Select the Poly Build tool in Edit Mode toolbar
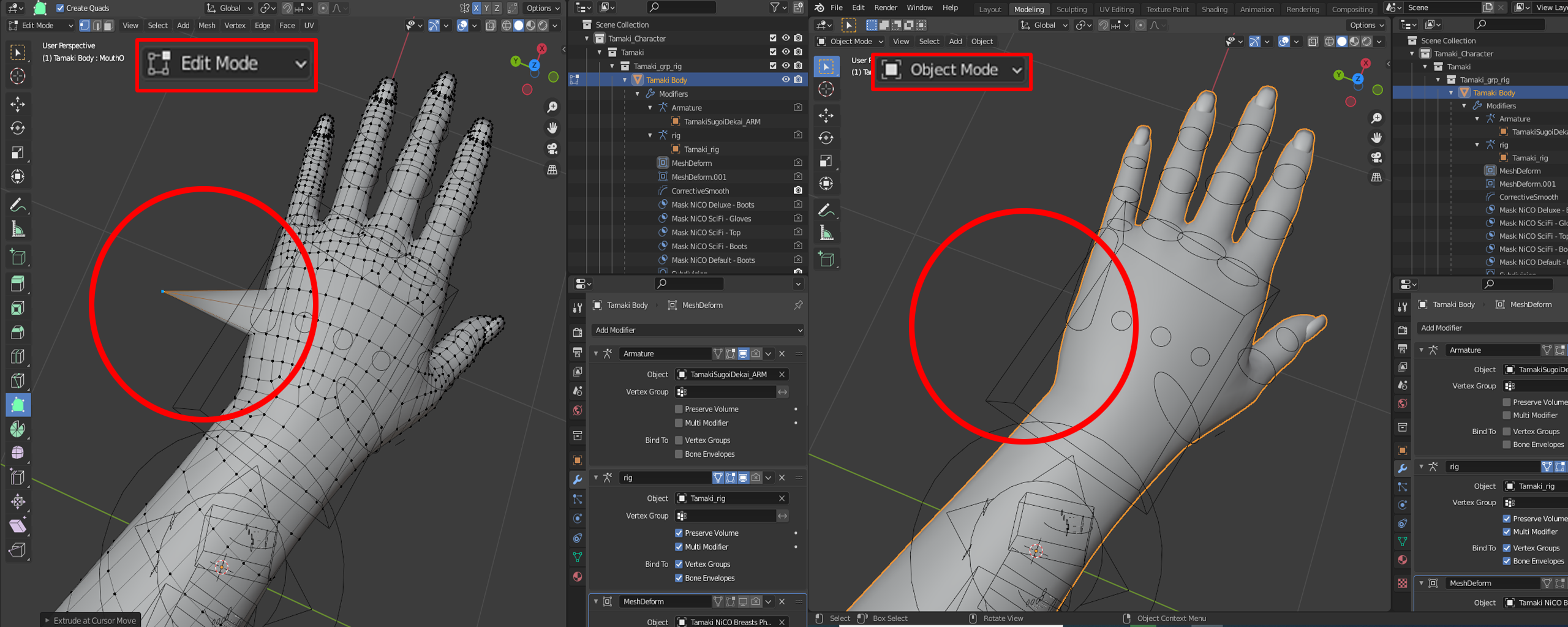1568x627 pixels. (x=18, y=405)
